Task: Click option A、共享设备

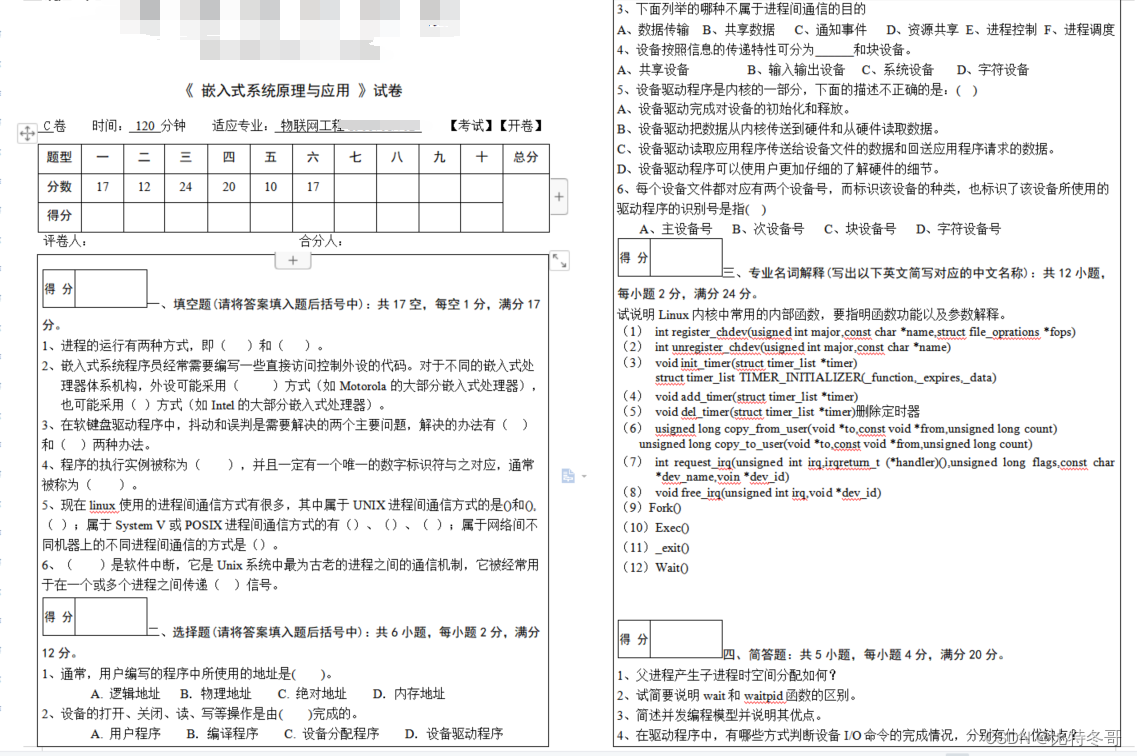Action: tap(653, 70)
